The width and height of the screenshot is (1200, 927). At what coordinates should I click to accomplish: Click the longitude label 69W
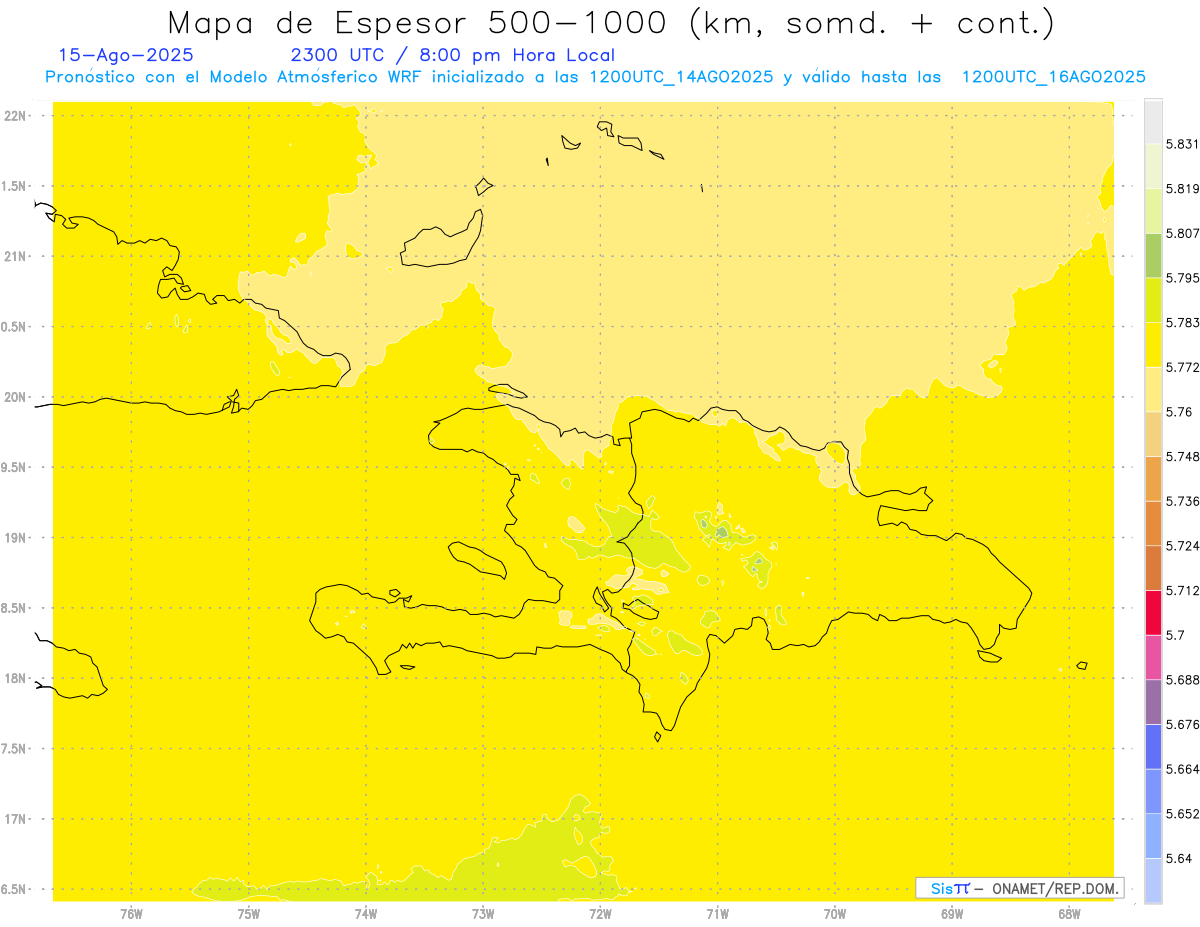pyautogui.click(x=951, y=913)
